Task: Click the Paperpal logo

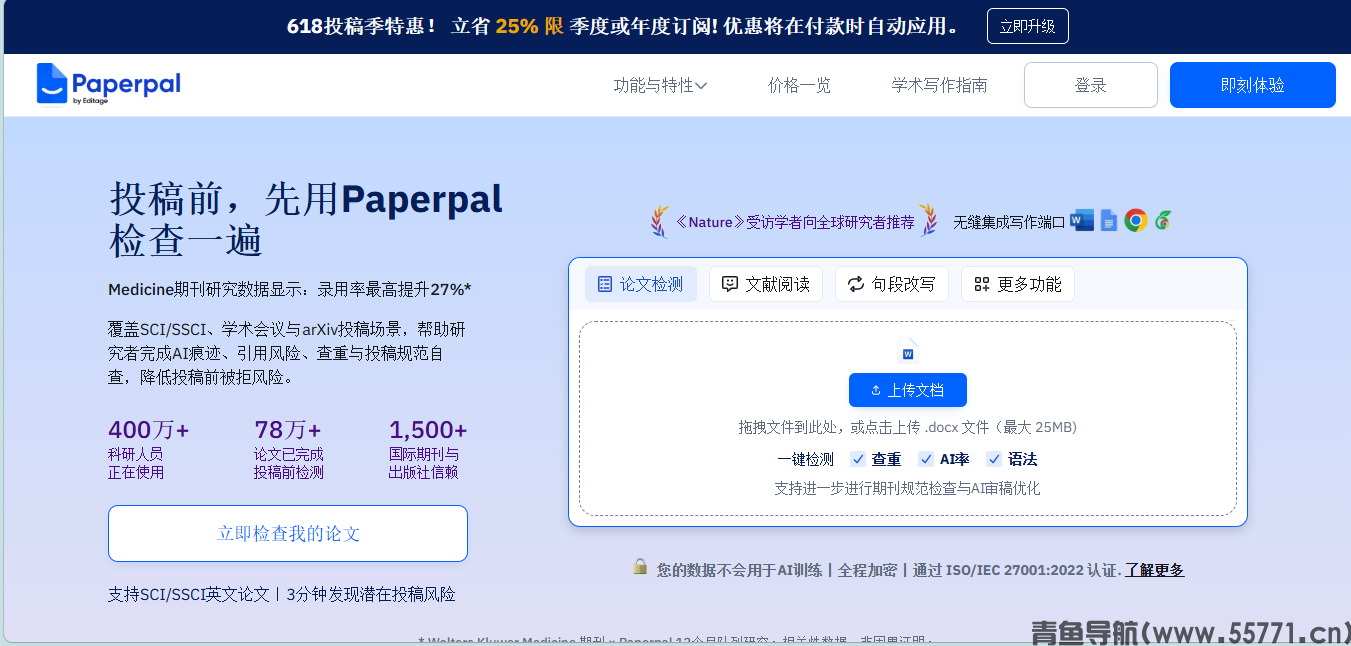Action: (x=109, y=84)
